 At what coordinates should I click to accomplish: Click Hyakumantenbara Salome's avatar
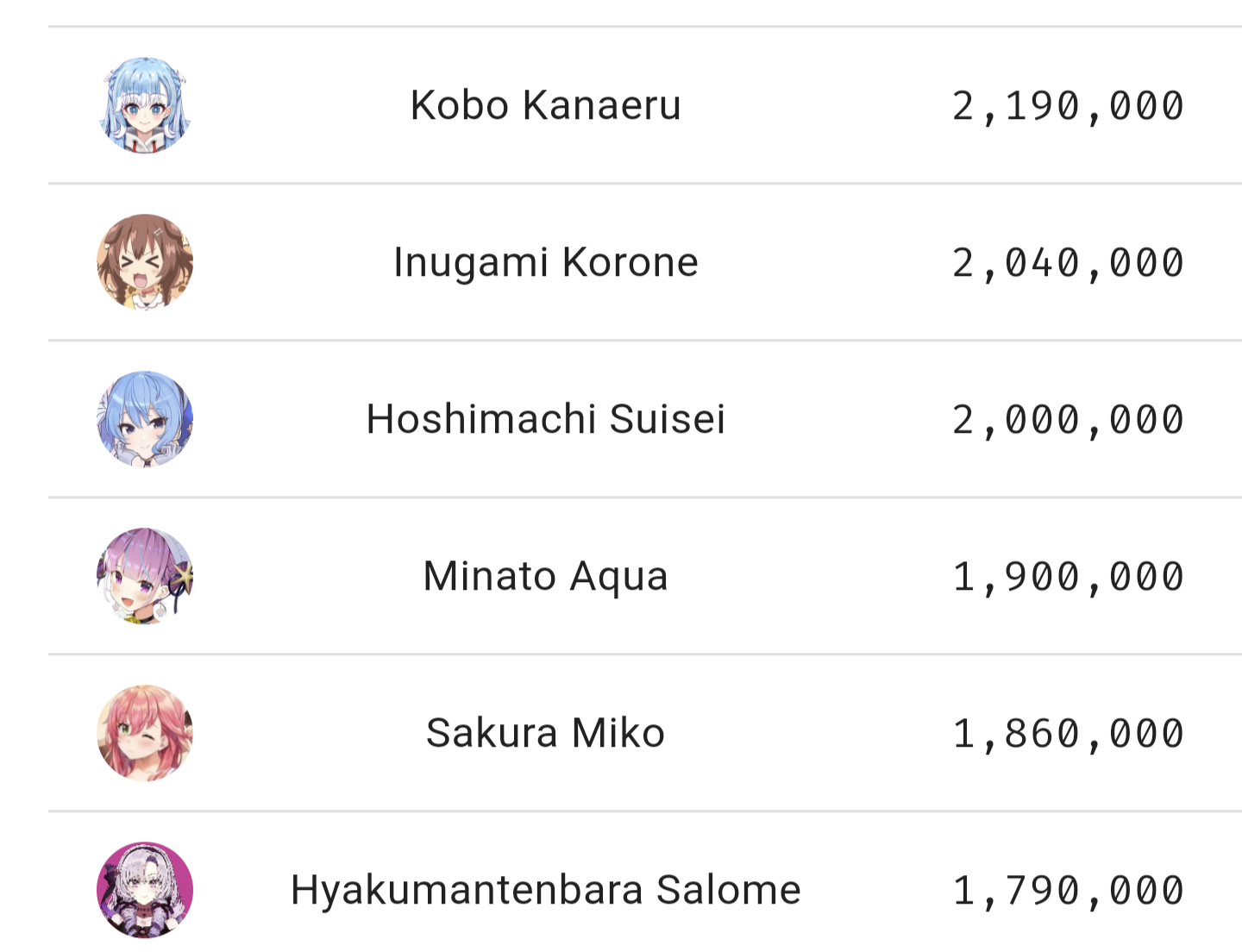click(x=145, y=890)
